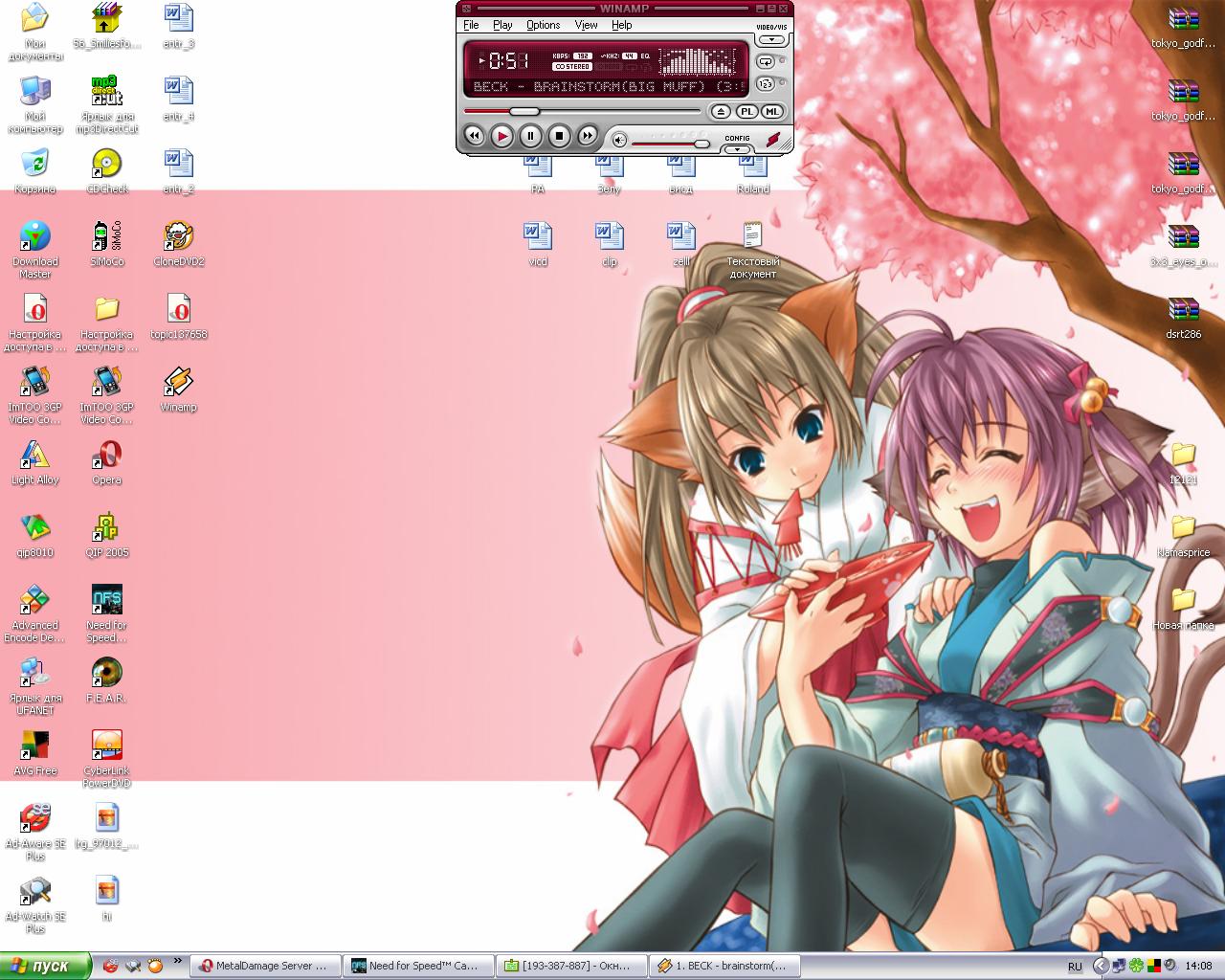The width and height of the screenshot is (1225, 980).
Task: Open Winamp's Options menu
Action: [543, 25]
